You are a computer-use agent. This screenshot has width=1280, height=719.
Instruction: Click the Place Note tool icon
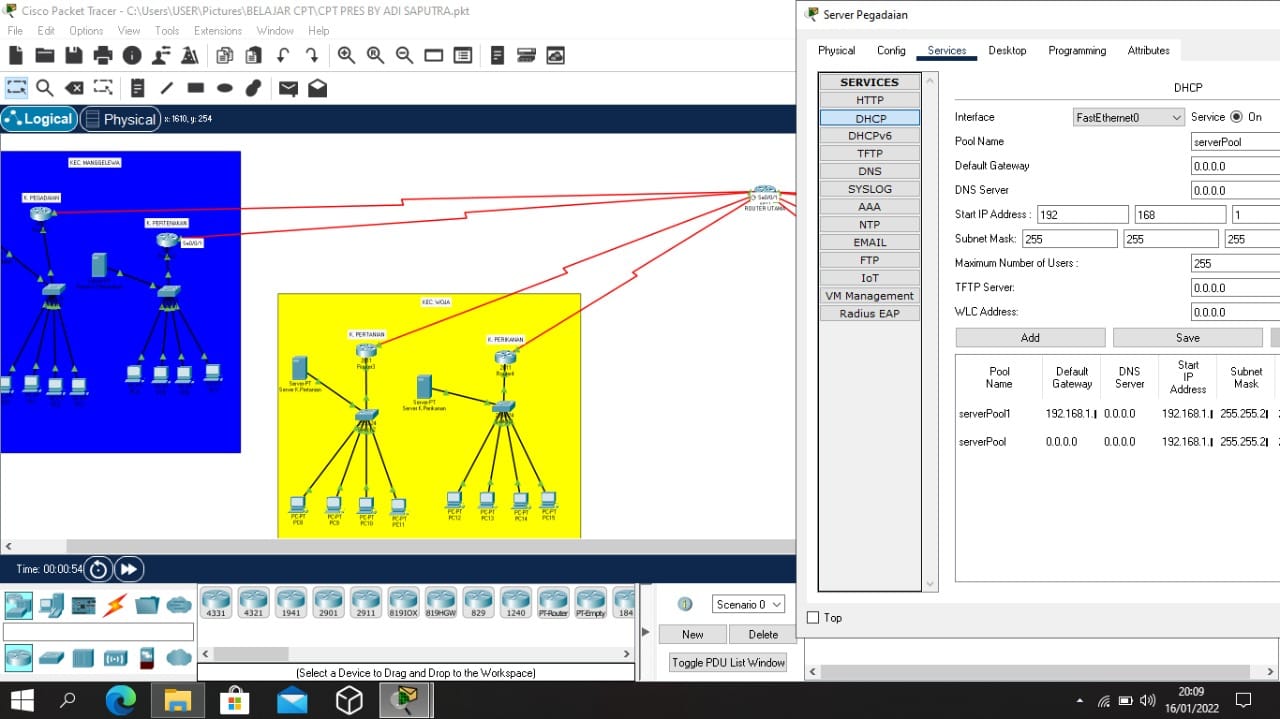click(138, 88)
